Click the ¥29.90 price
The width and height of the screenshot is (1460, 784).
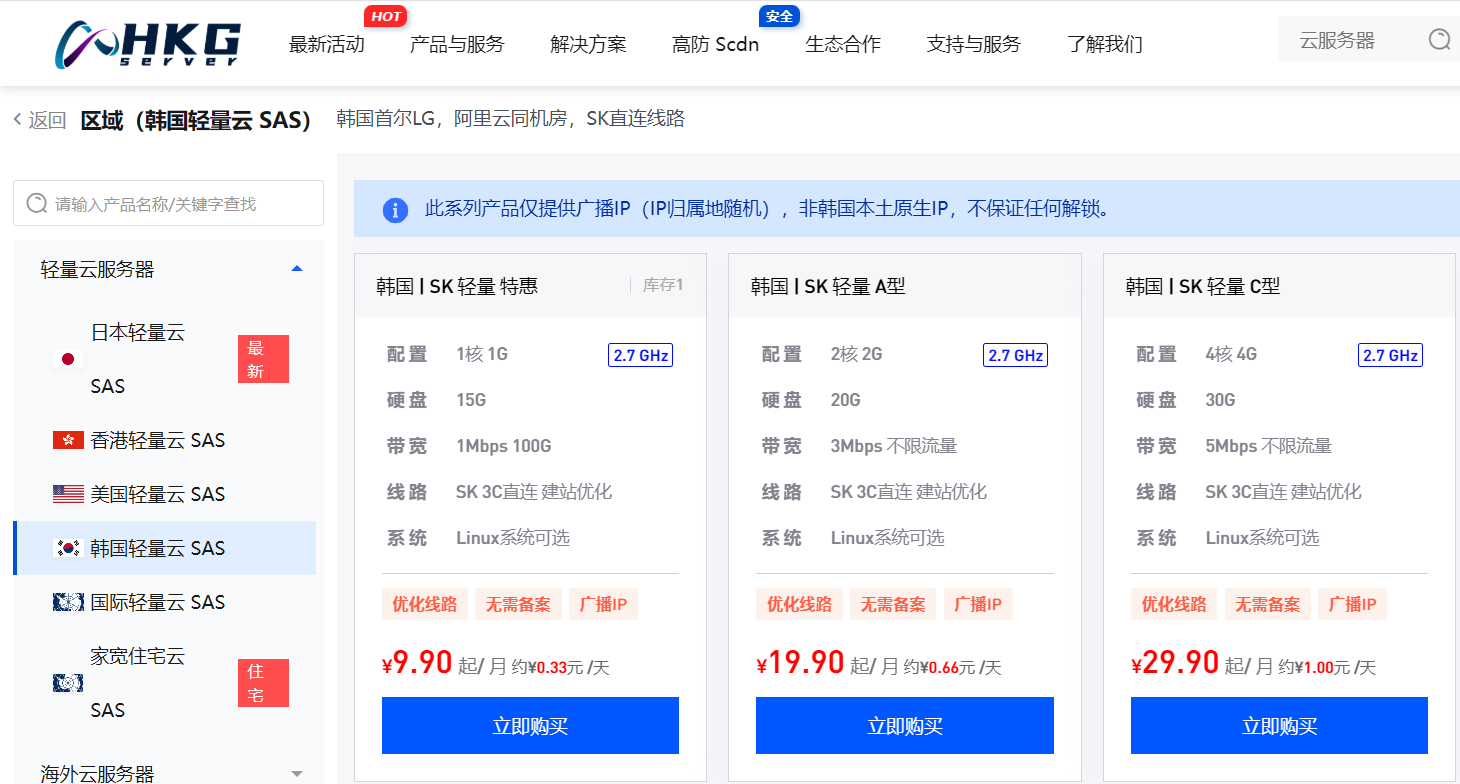1175,662
